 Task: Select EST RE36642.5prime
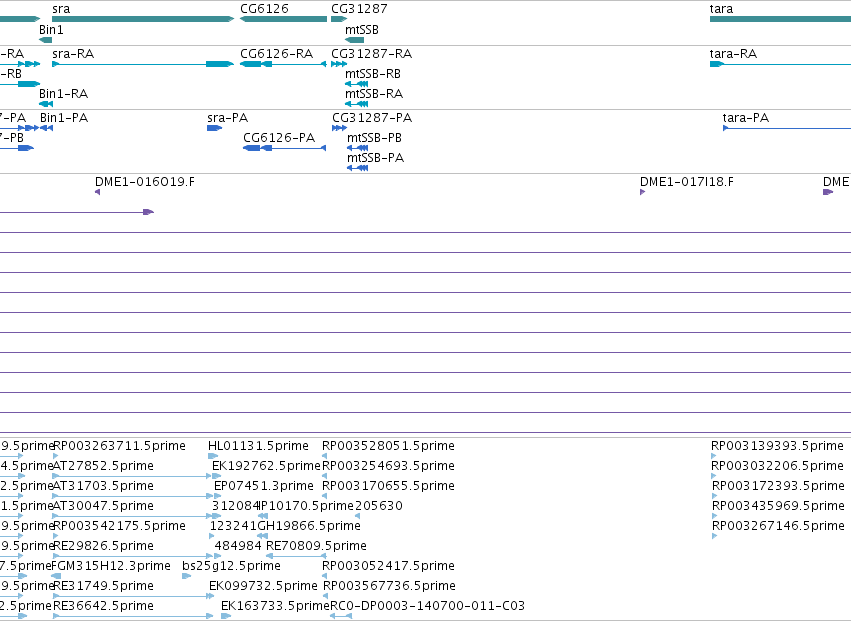click(103, 606)
